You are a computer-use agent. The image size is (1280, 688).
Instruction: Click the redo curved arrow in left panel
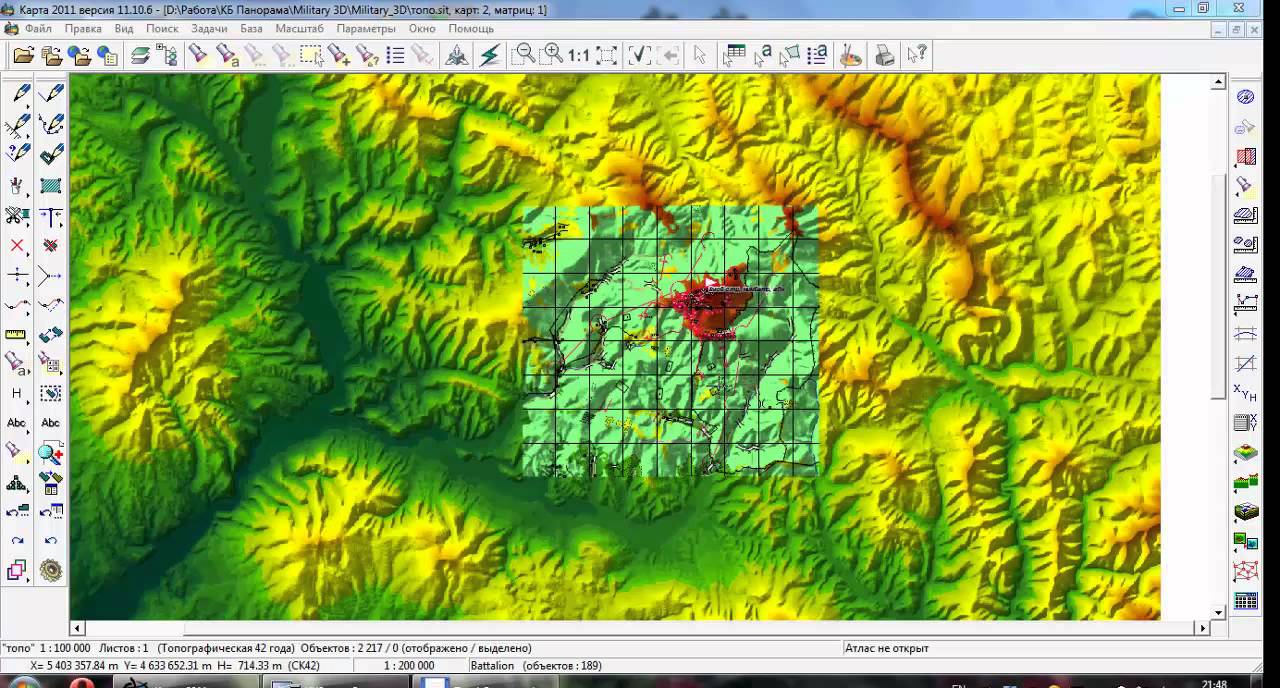(x=17, y=541)
